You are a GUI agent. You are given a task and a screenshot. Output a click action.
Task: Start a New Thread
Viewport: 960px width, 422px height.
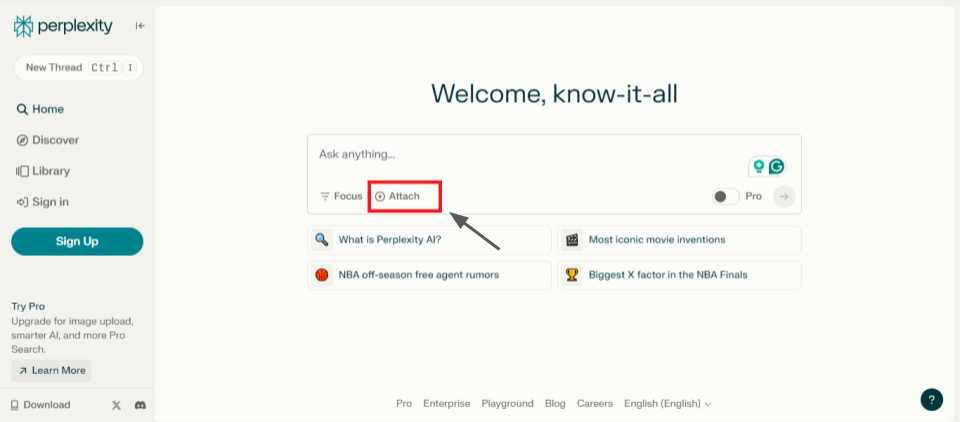click(x=78, y=67)
